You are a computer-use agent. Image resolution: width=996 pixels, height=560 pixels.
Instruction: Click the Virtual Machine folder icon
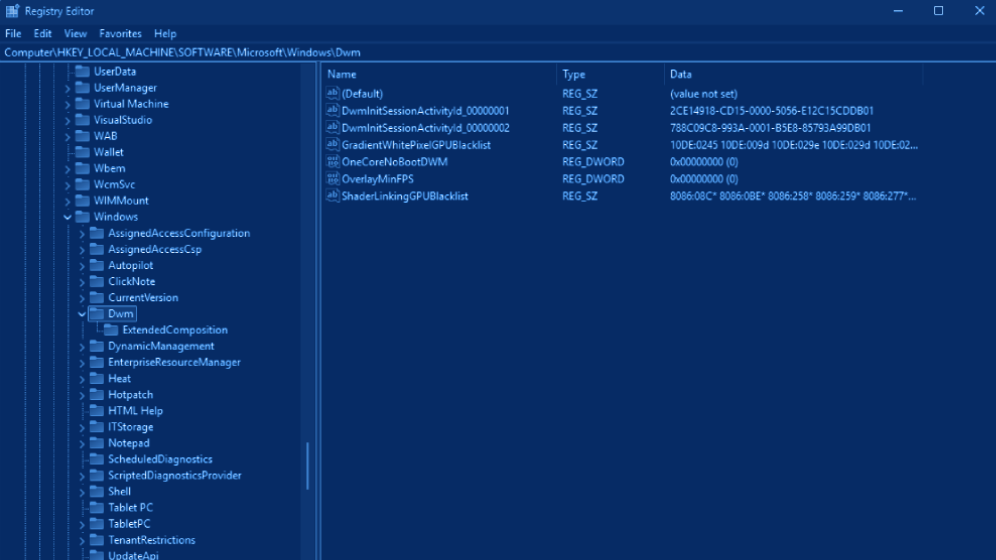pos(82,104)
